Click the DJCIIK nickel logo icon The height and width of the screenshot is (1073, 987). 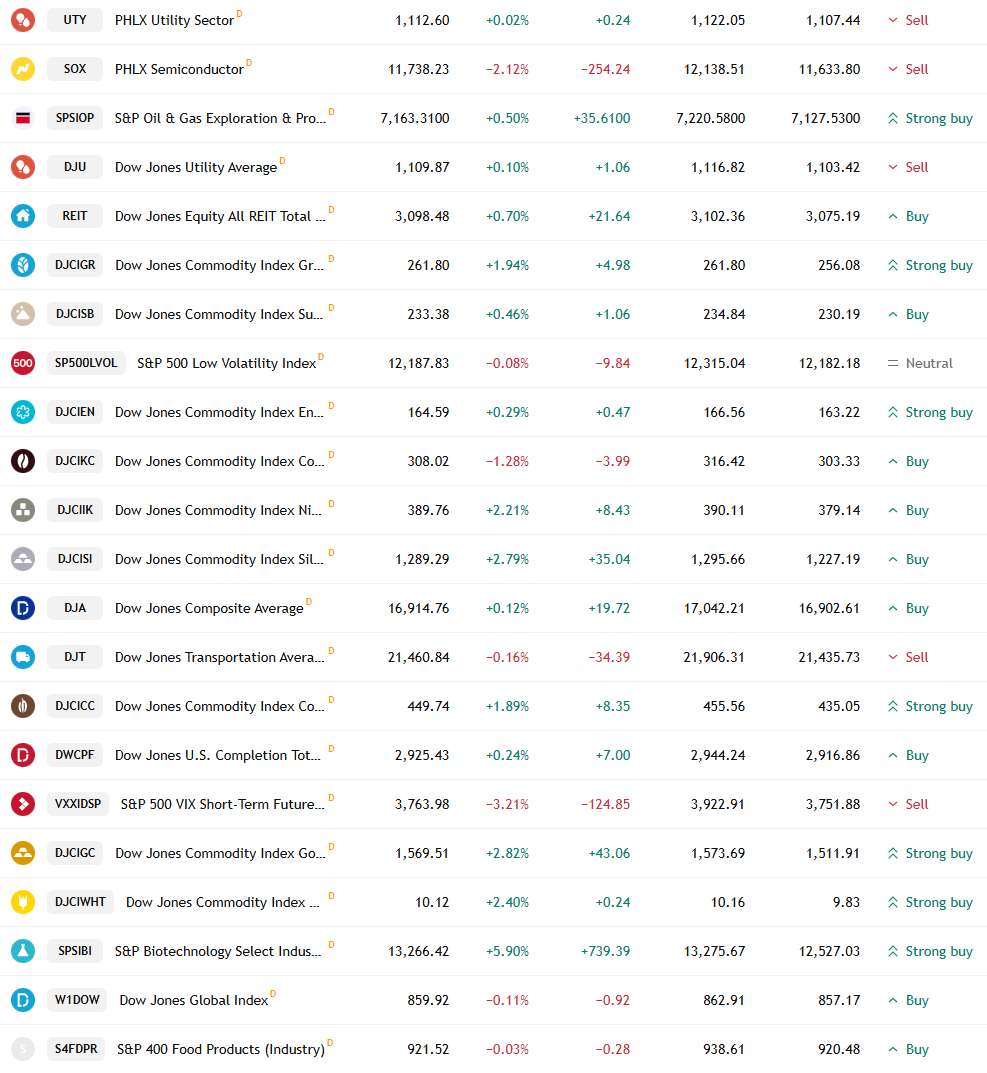[x=23, y=510]
